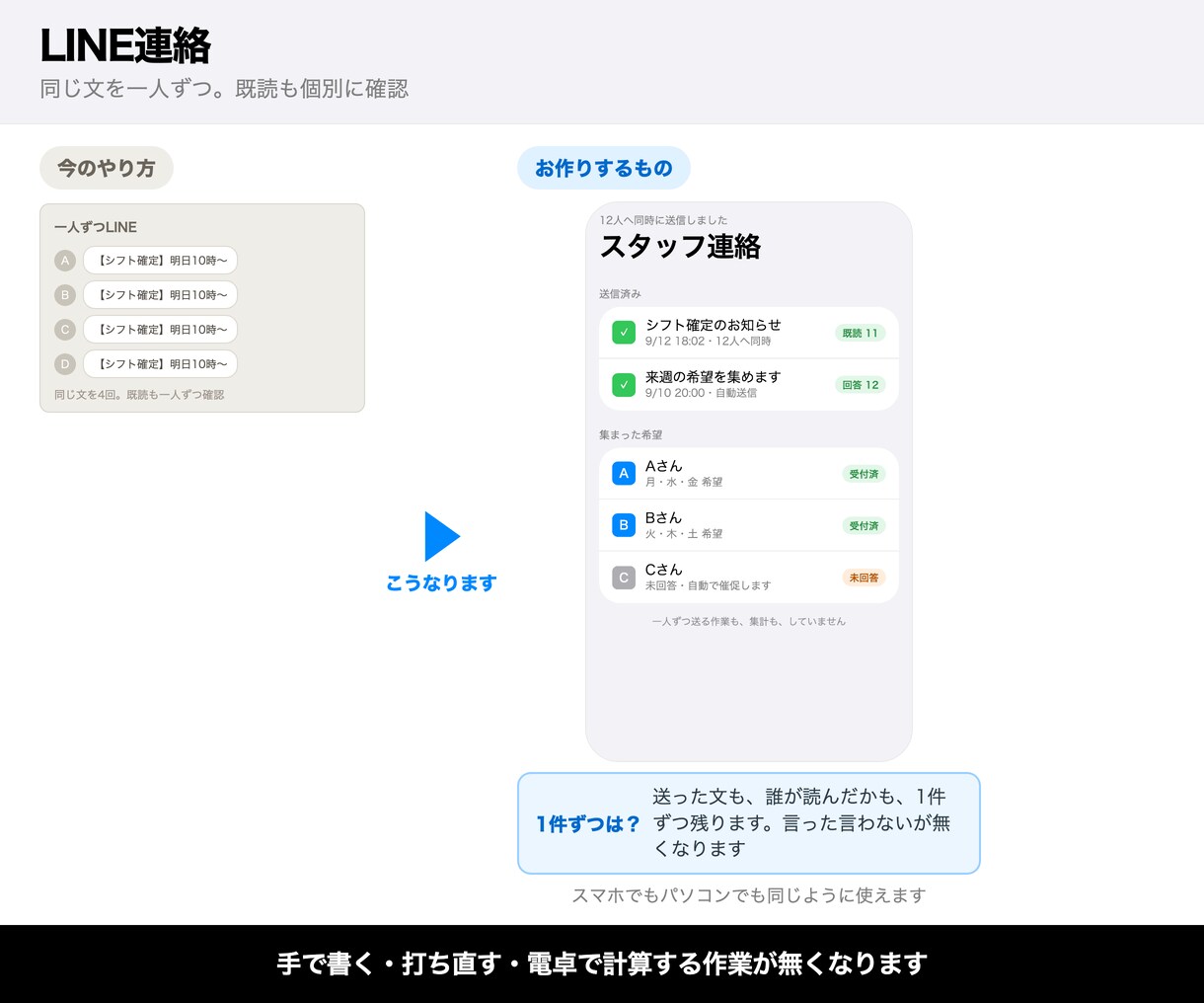
Task: Open the message bubble beside avatar B
Action: [161, 295]
